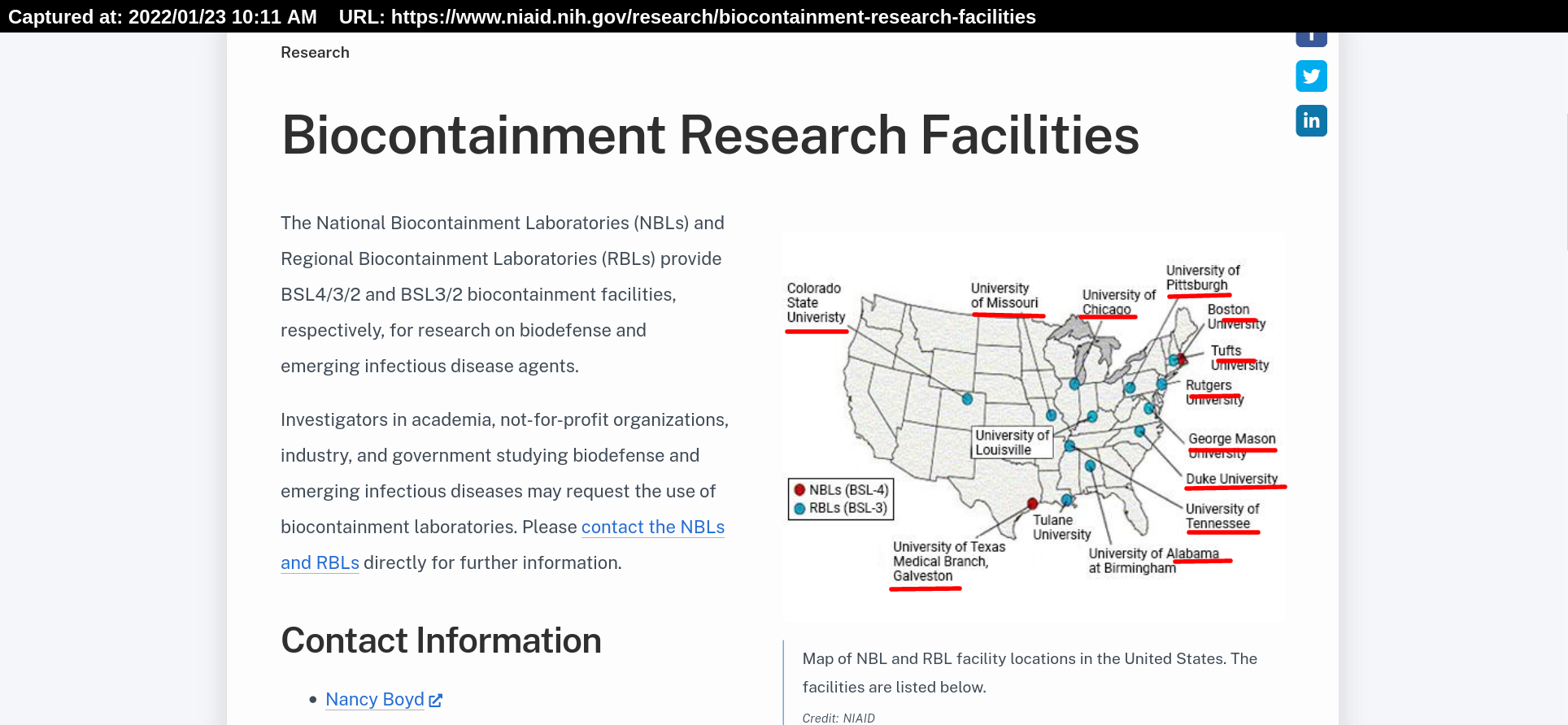The image size is (1568, 725).
Task: Click the 'University of Alabama at Birmingham' label
Action: click(x=1153, y=561)
